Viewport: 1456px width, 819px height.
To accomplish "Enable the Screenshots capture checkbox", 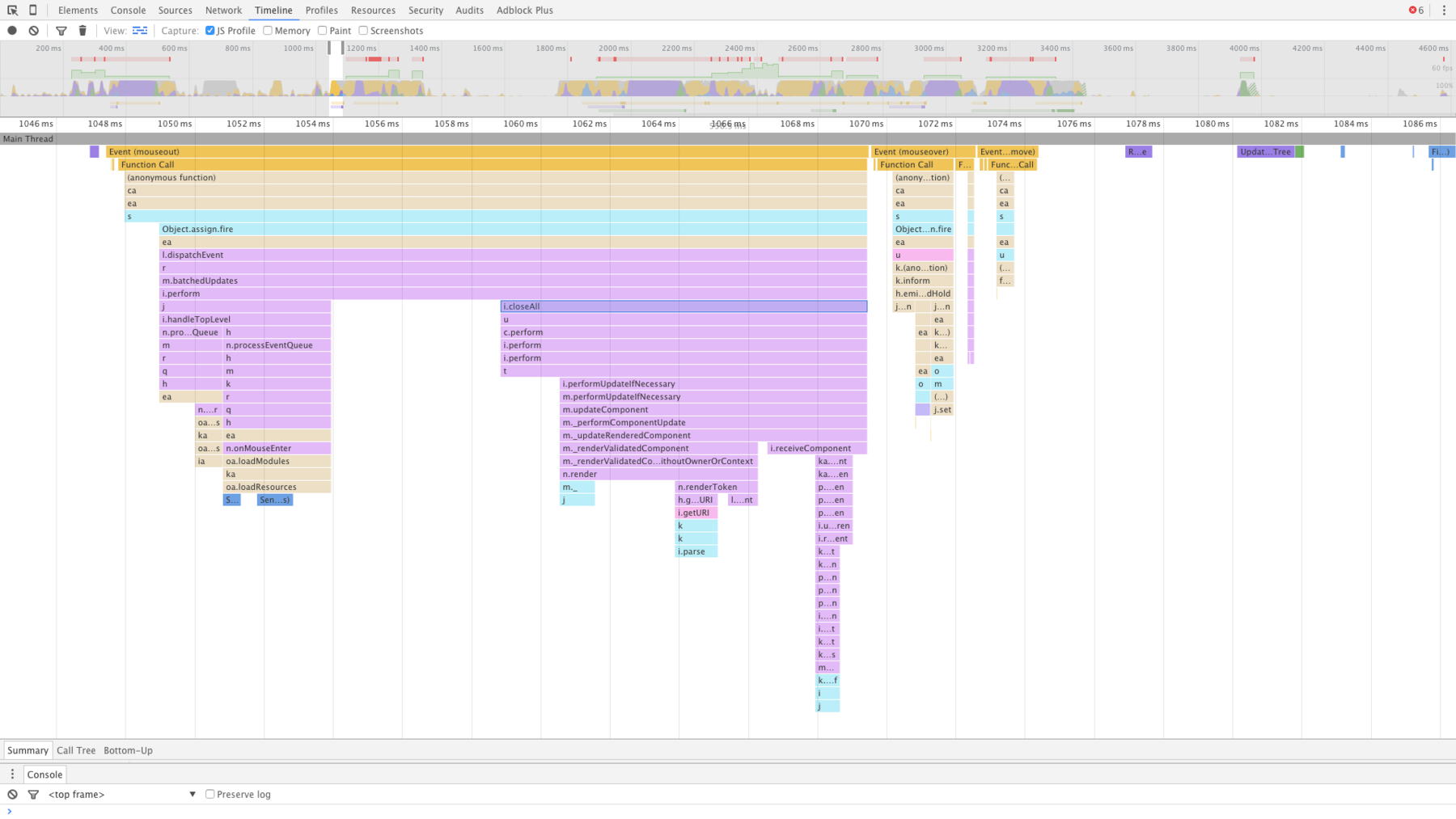I will pyautogui.click(x=363, y=31).
